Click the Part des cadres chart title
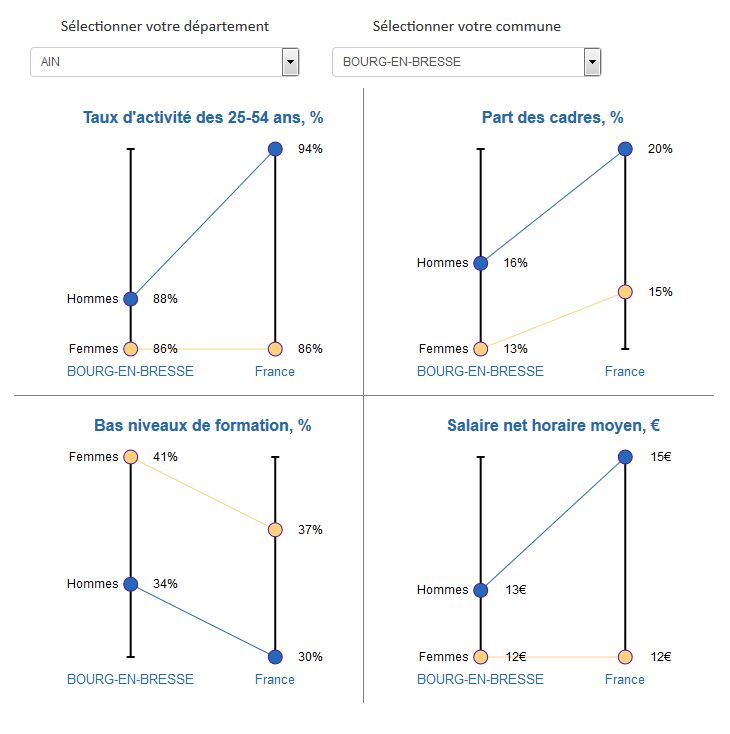 tap(553, 118)
